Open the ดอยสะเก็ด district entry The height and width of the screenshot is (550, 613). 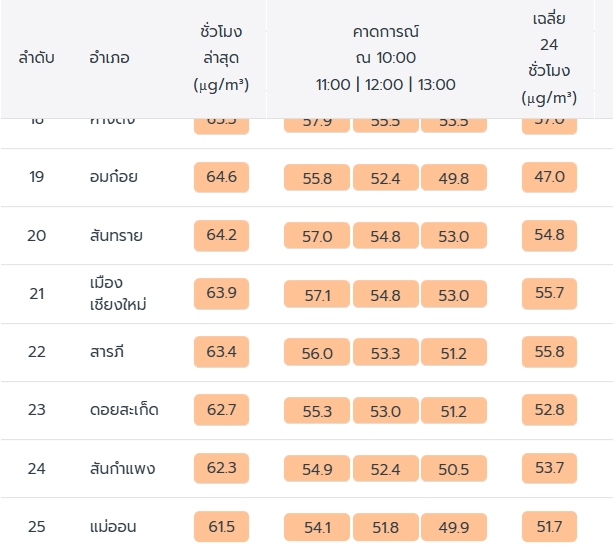point(123,410)
